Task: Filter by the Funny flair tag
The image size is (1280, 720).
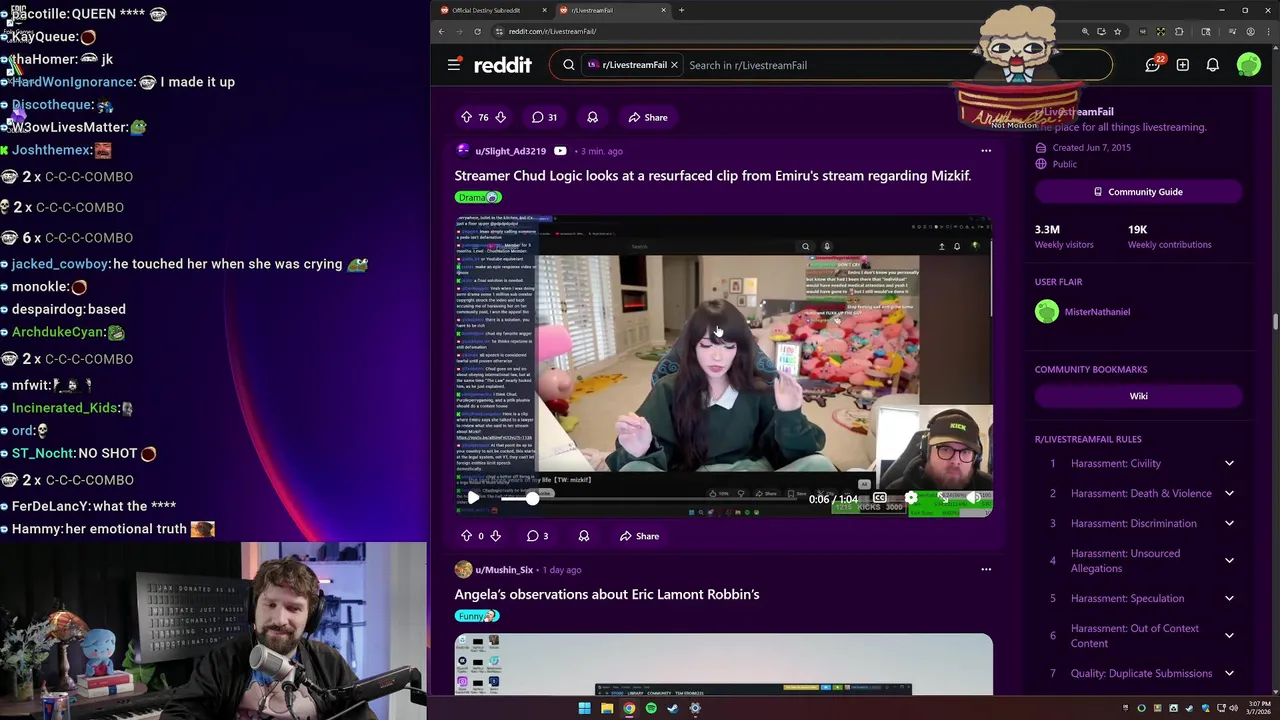Action: click(477, 616)
